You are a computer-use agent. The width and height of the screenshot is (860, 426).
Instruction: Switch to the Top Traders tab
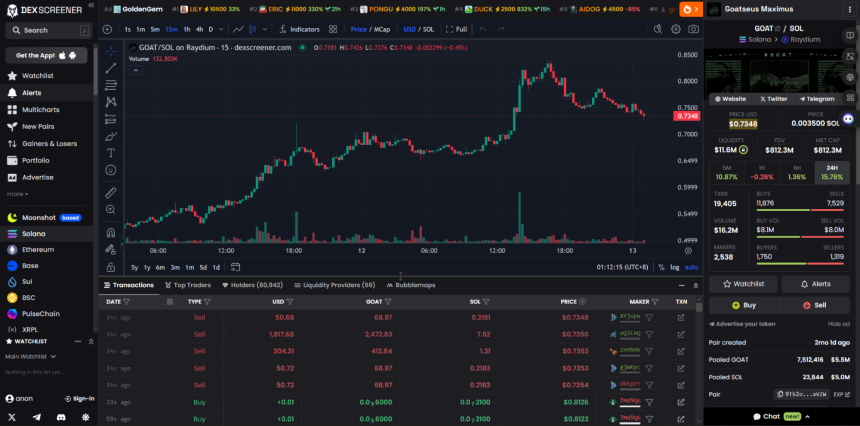(188, 285)
